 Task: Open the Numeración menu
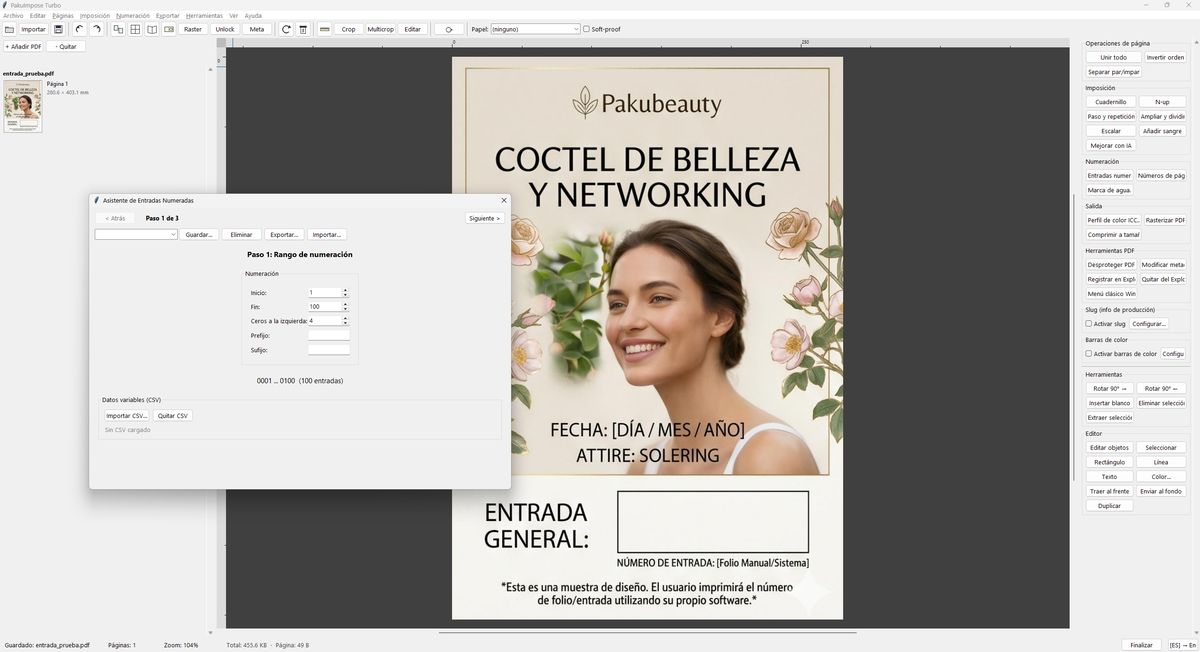click(x=133, y=16)
